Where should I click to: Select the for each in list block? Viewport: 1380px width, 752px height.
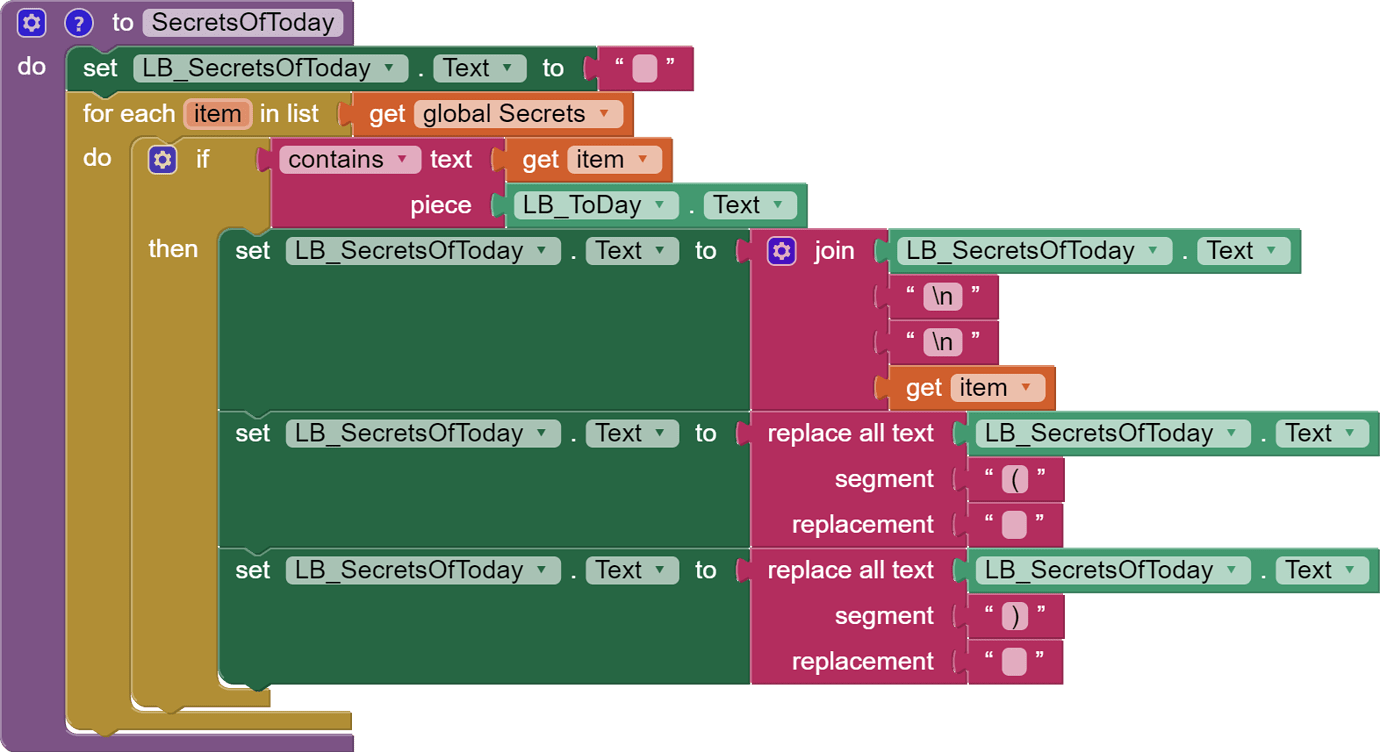[130, 114]
